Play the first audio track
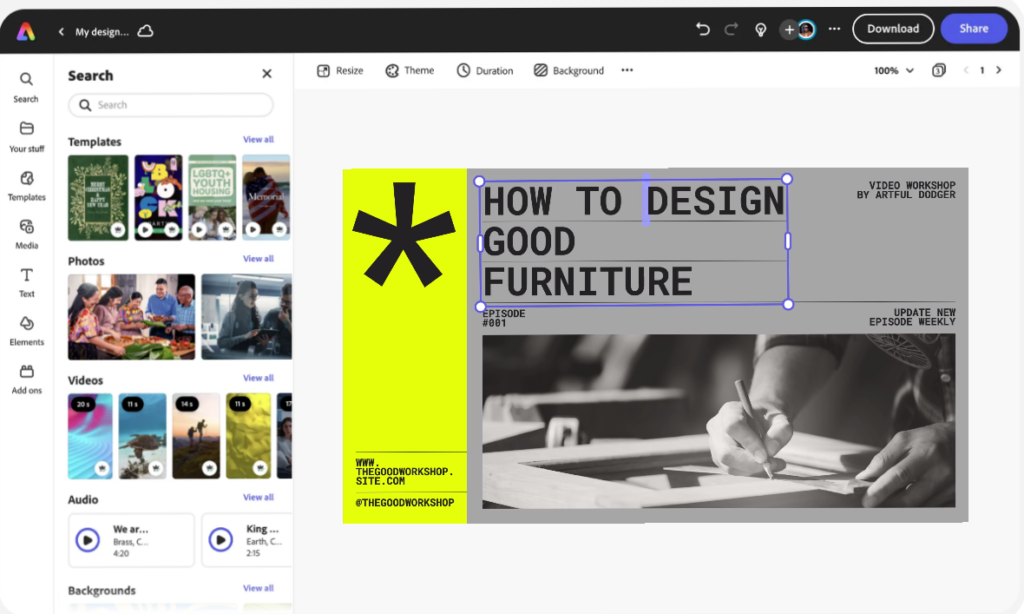This screenshot has width=1024, height=614. click(x=88, y=540)
